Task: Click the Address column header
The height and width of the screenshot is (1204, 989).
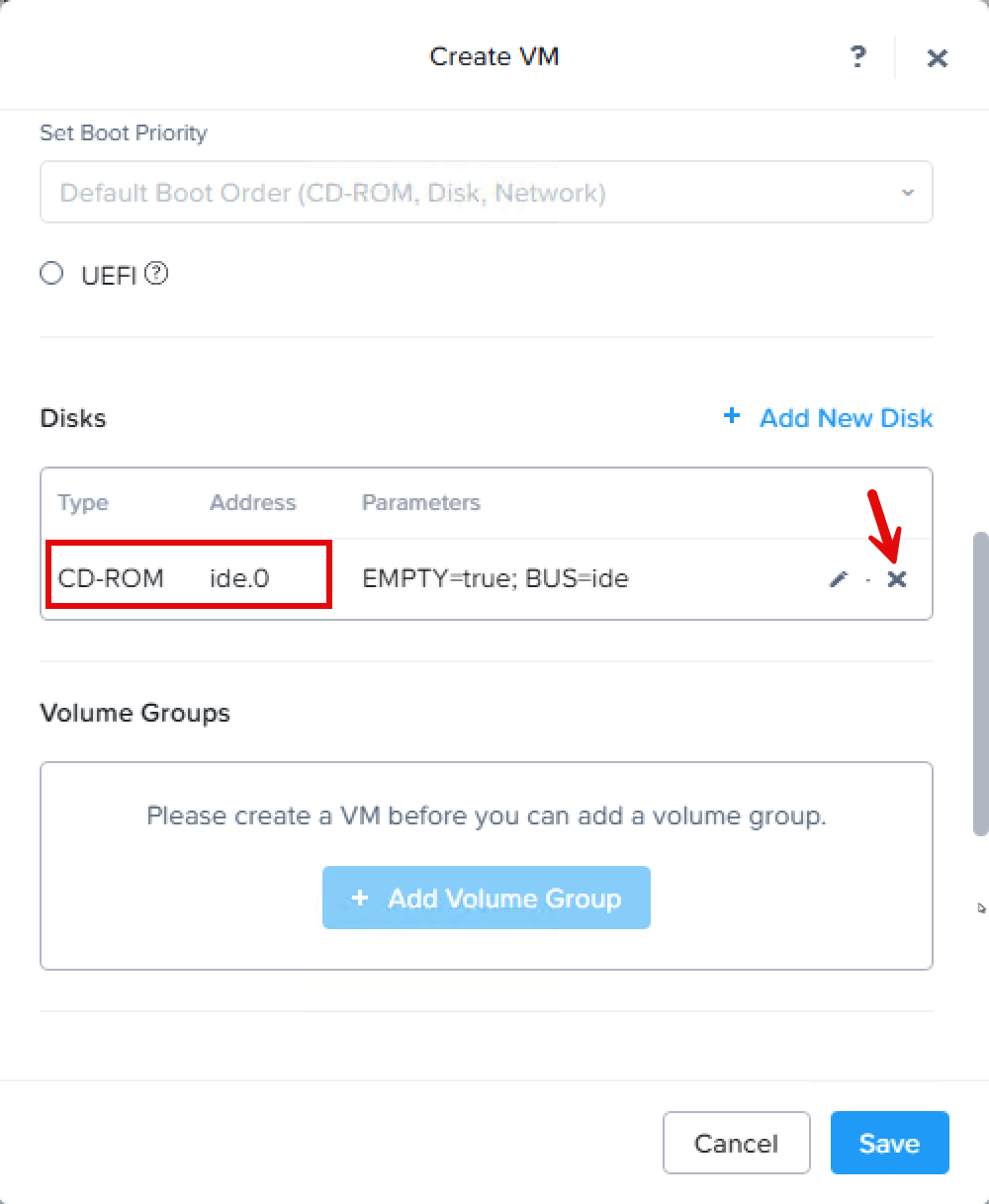Action: click(252, 502)
